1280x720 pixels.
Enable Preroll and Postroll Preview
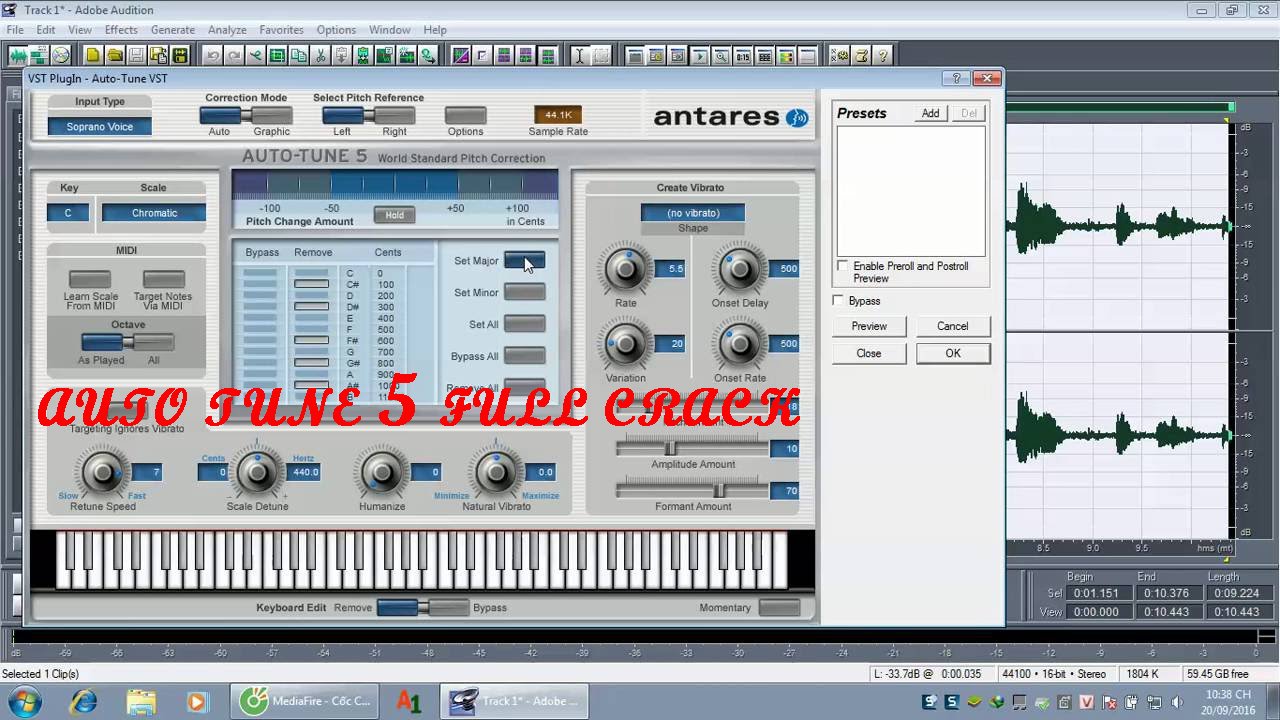(x=843, y=266)
